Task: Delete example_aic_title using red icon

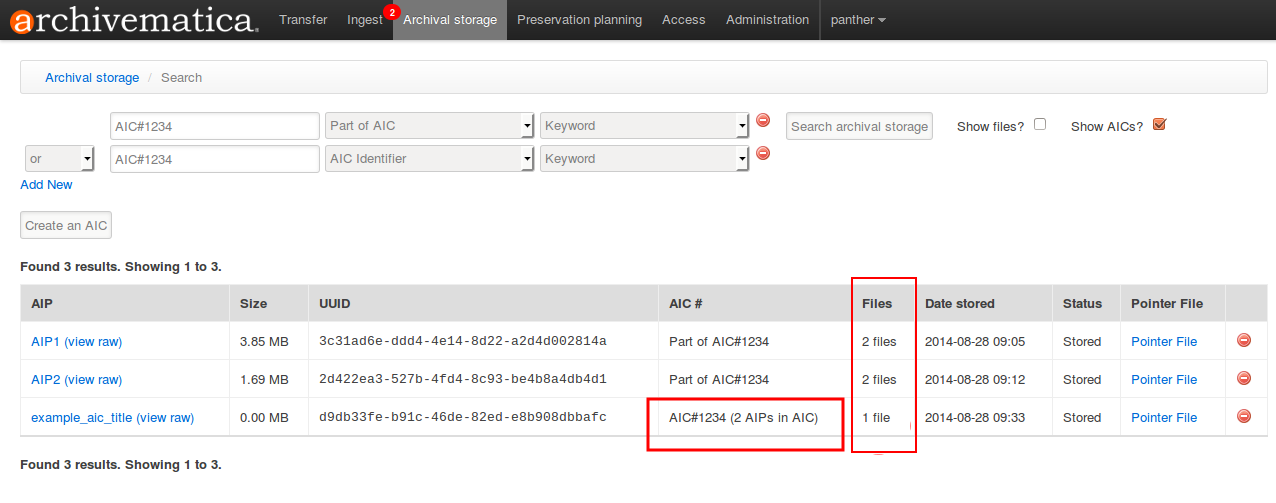Action: tap(1244, 417)
